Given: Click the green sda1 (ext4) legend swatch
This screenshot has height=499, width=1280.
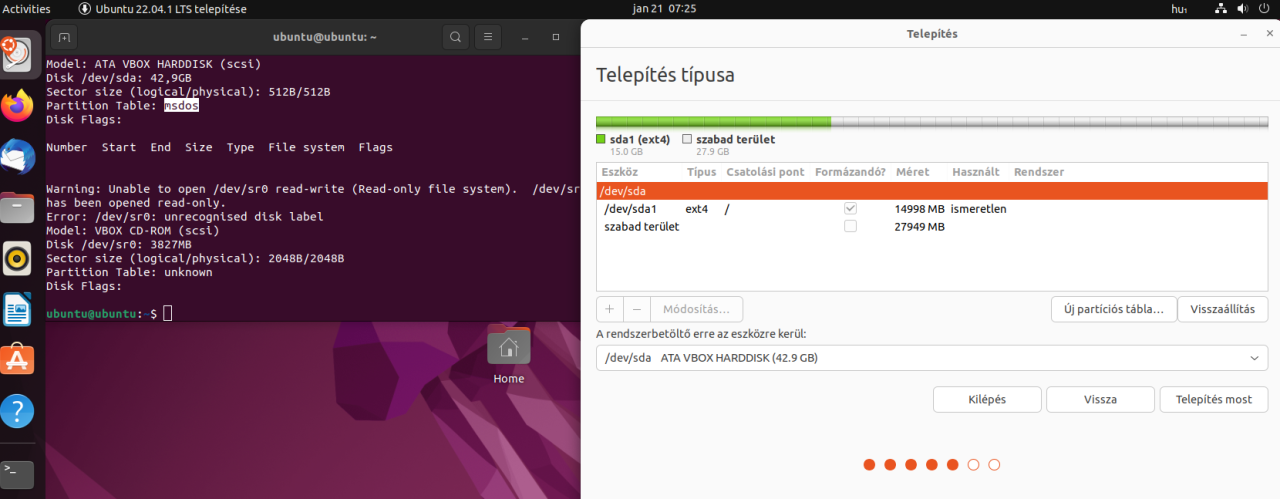Looking at the screenshot, I should point(601,140).
